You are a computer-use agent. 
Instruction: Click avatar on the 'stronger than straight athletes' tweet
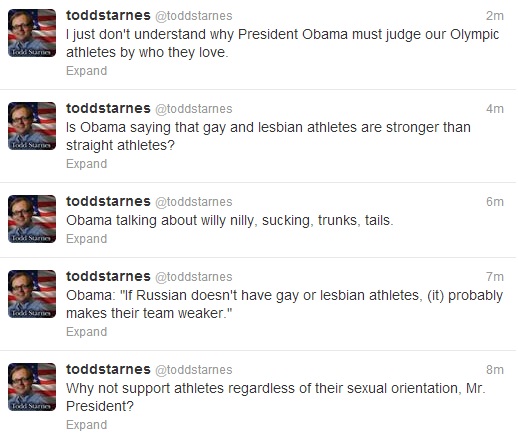32,126
